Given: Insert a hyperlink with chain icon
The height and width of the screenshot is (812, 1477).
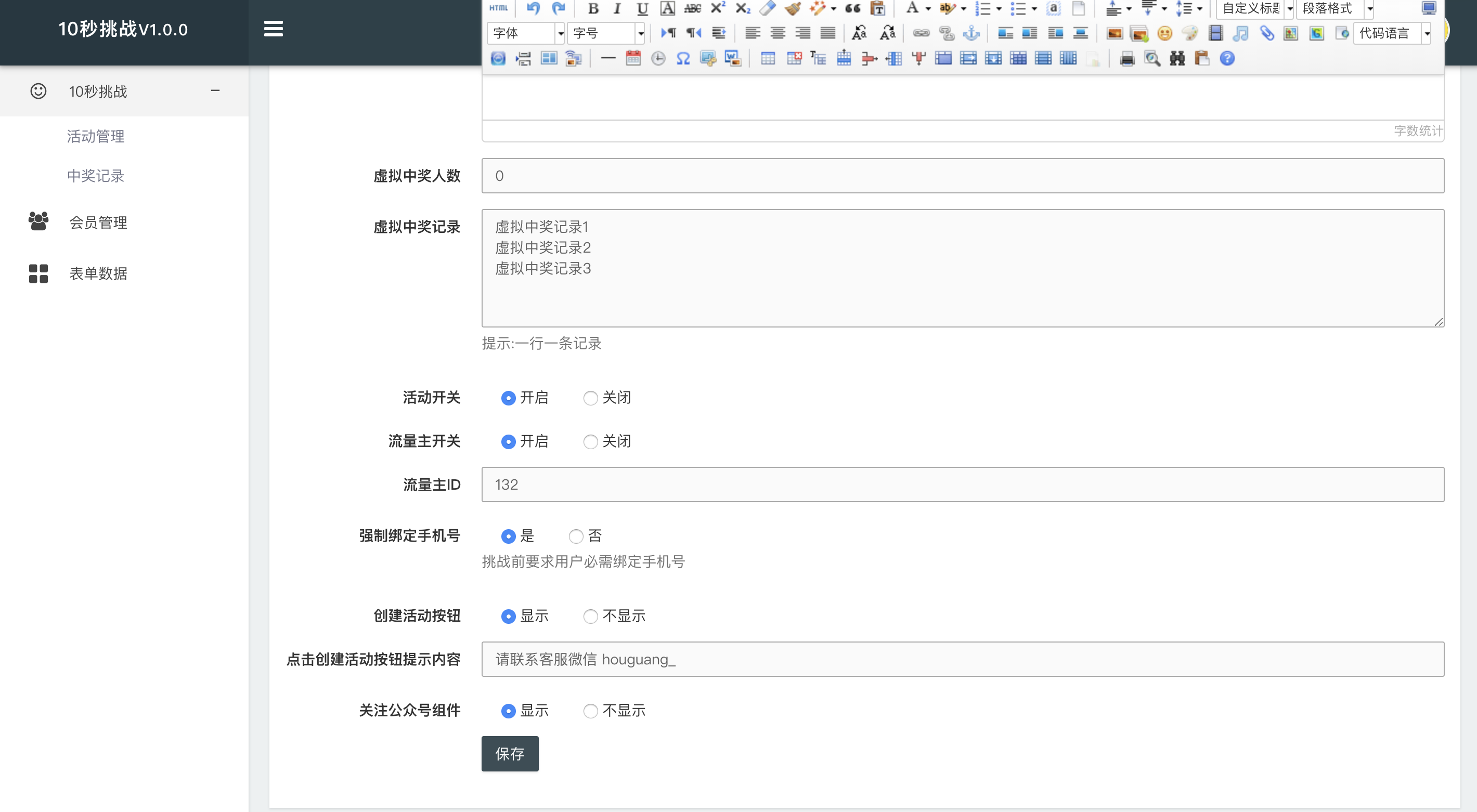Looking at the screenshot, I should click(x=921, y=33).
